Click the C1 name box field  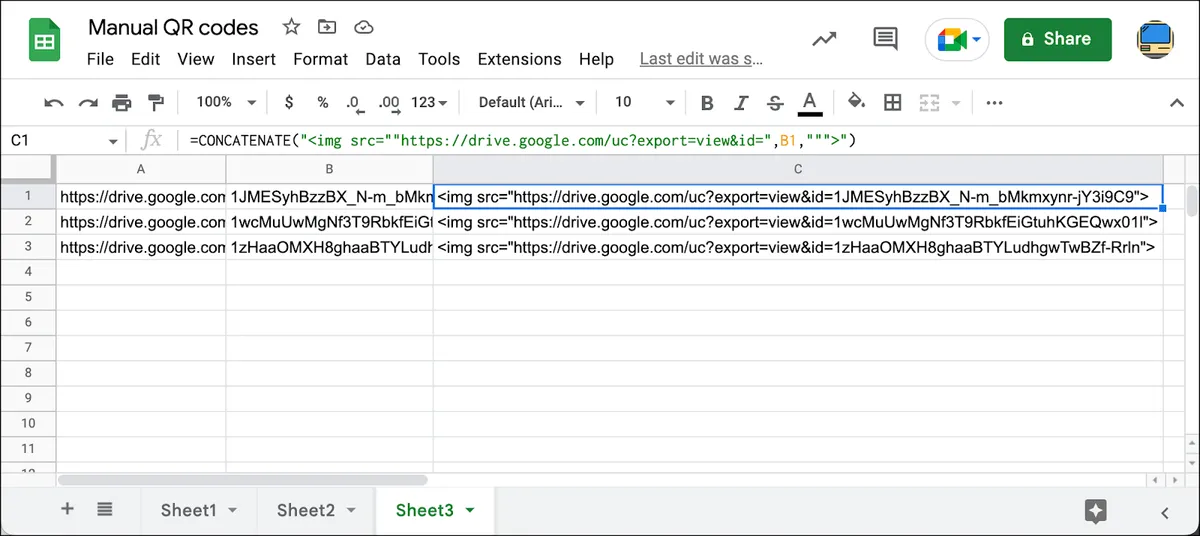tap(55, 141)
